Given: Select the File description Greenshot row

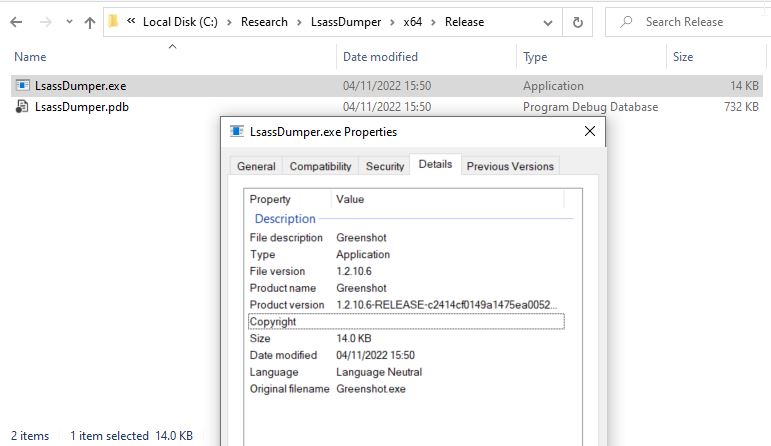Looking at the screenshot, I should click(406, 238).
